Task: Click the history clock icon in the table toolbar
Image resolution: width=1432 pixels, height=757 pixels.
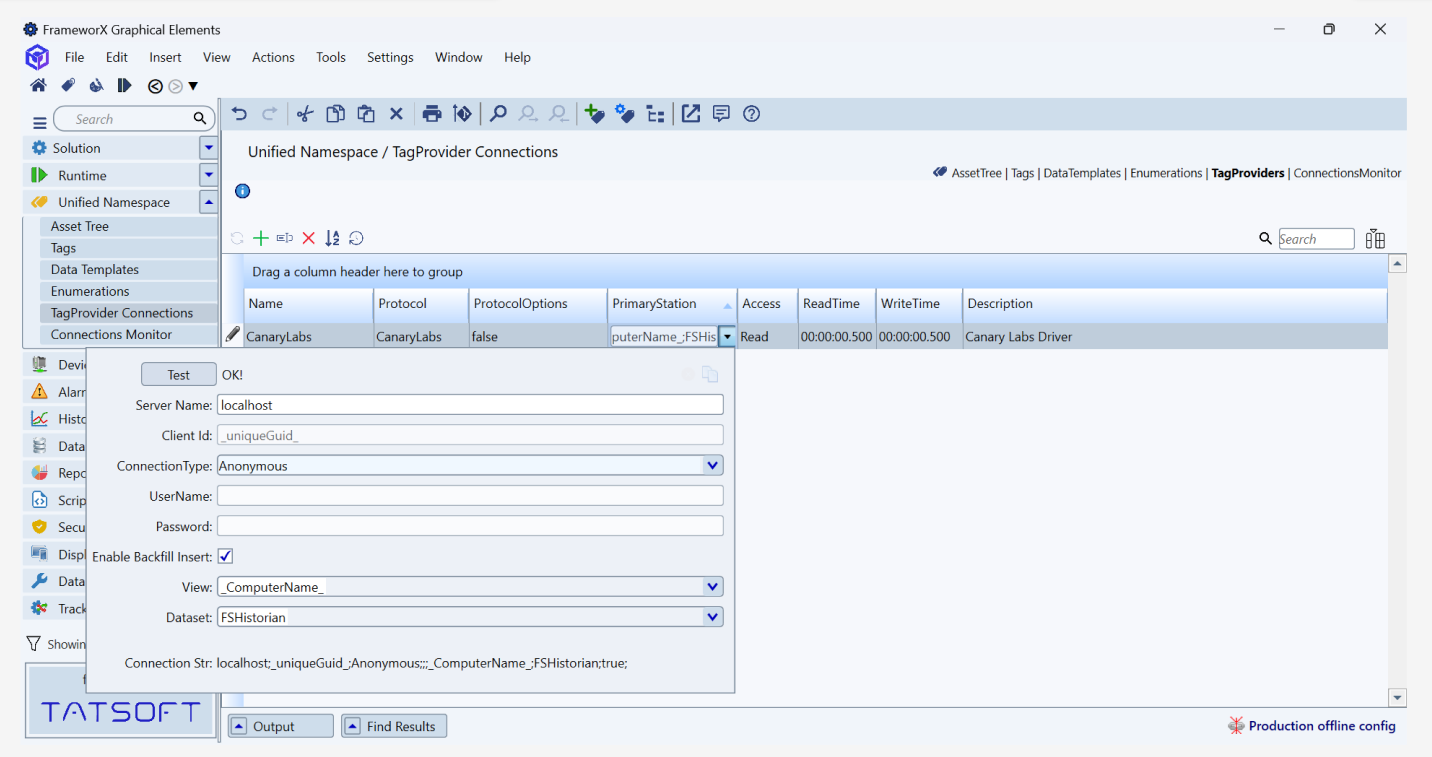Action: click(356, 238)
